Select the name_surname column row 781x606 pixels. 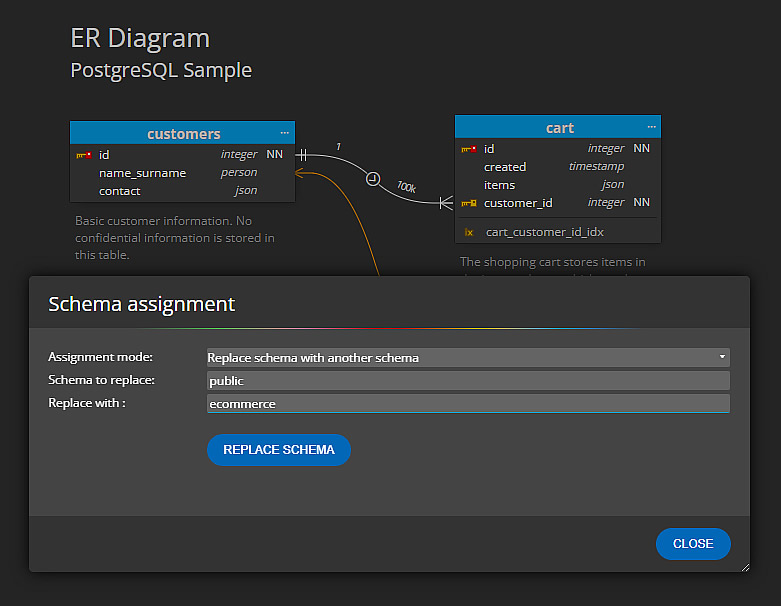pos(182,173)
